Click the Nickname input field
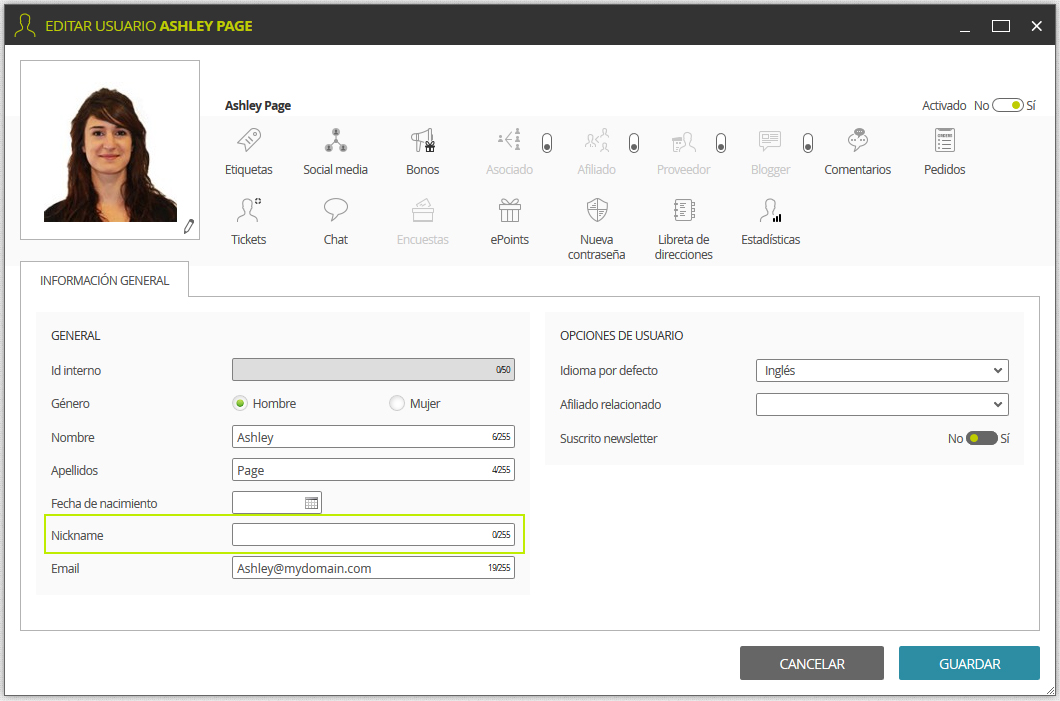 point(373,534)
